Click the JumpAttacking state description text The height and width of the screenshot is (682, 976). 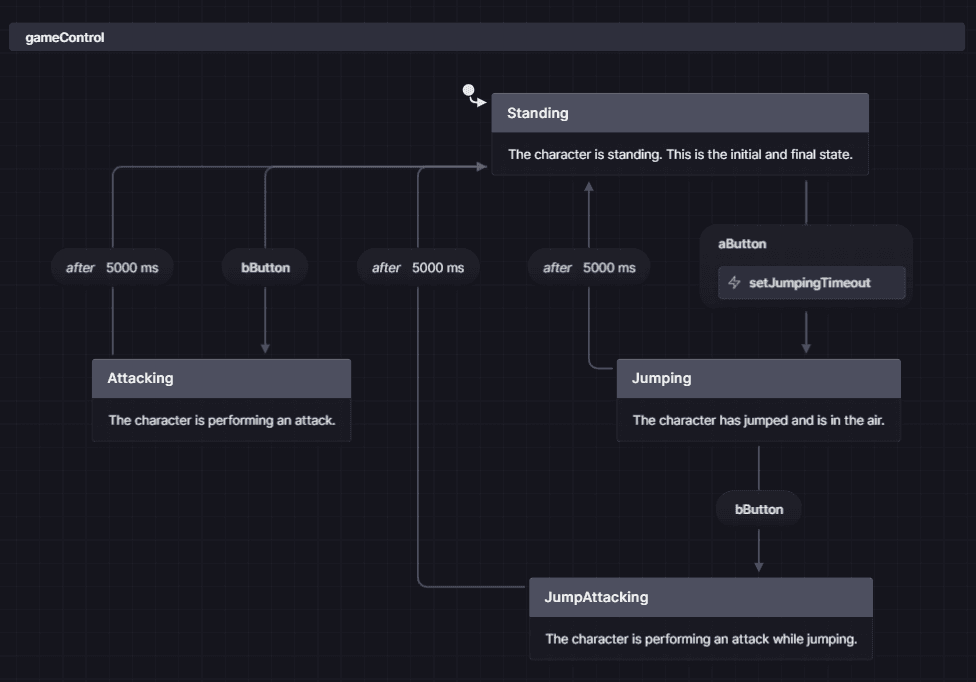tap(700, 639)
